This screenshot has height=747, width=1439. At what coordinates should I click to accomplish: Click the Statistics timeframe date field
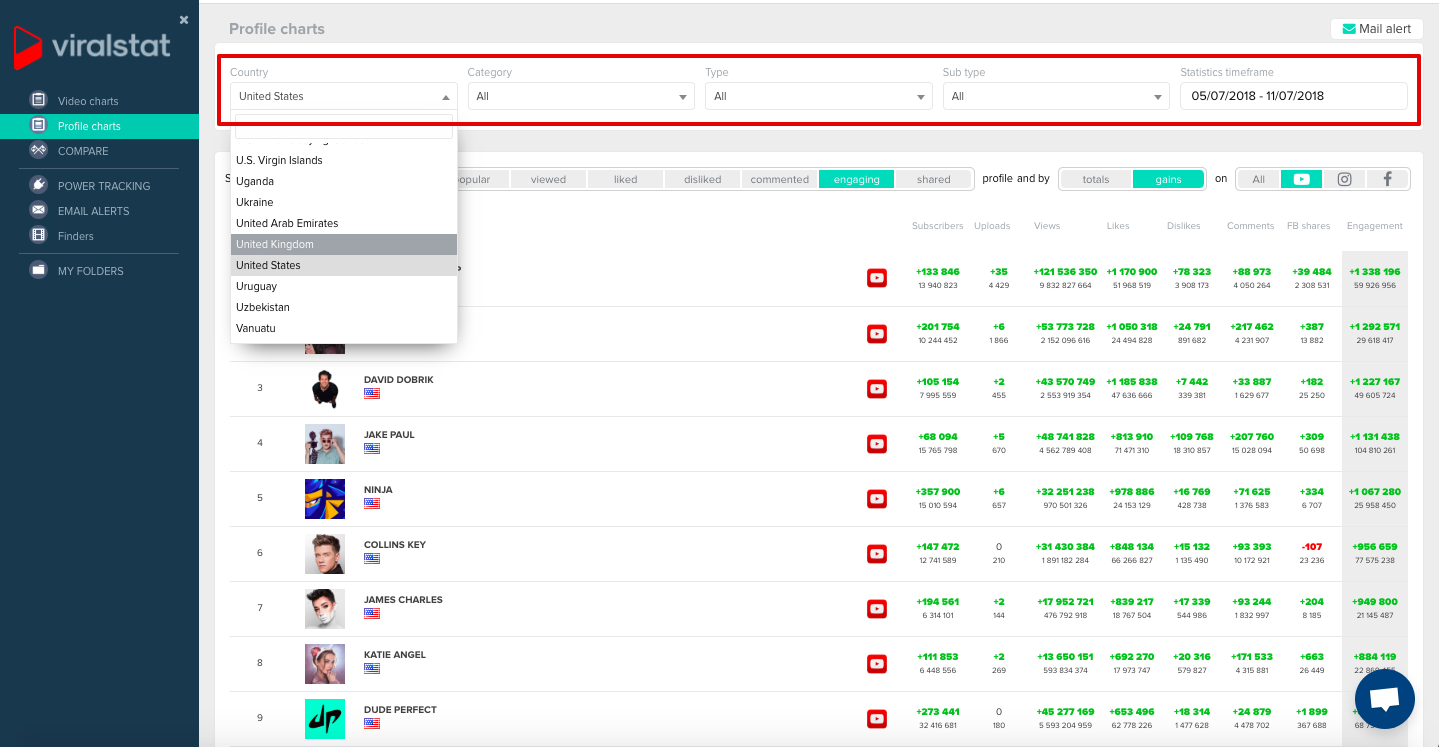click(1294, 96)
